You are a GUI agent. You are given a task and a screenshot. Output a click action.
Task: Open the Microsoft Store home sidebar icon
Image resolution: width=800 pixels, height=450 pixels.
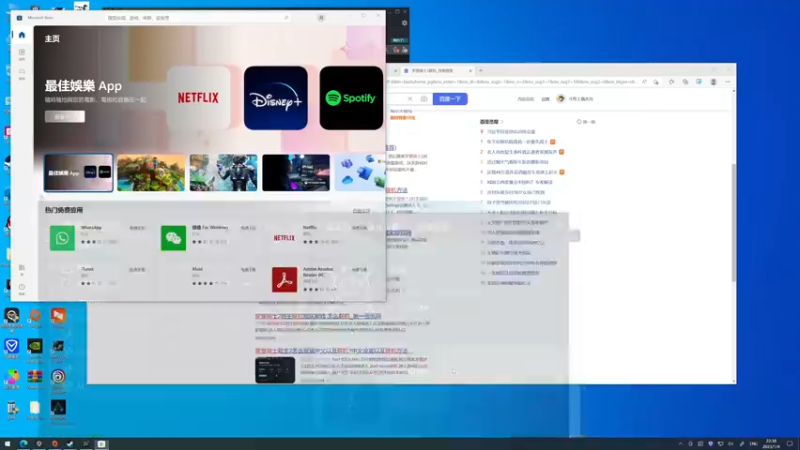click(x=21, y=35)
